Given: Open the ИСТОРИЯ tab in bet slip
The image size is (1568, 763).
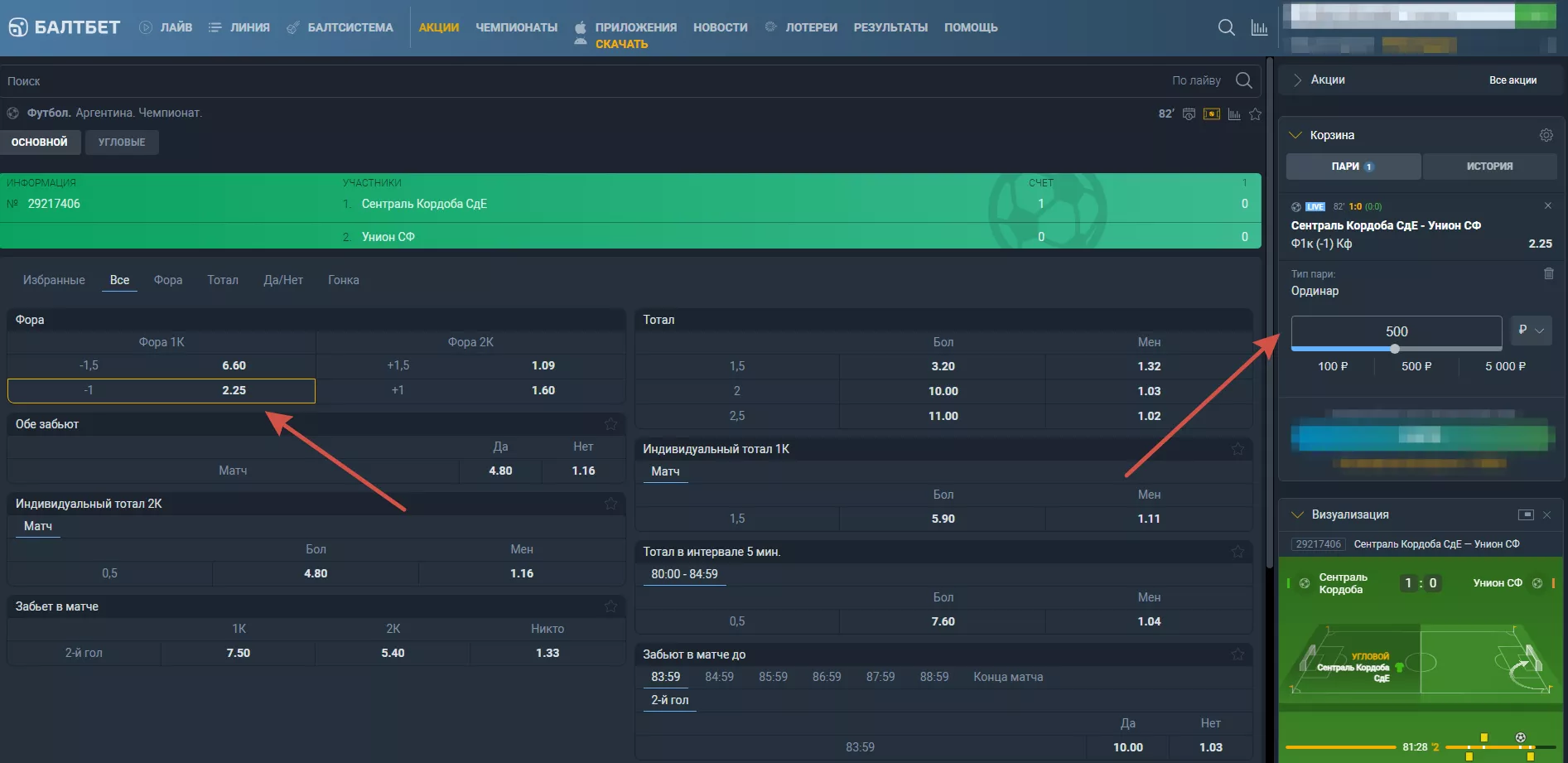Looking at the screenshot, I should click(x=1488, y=167).
